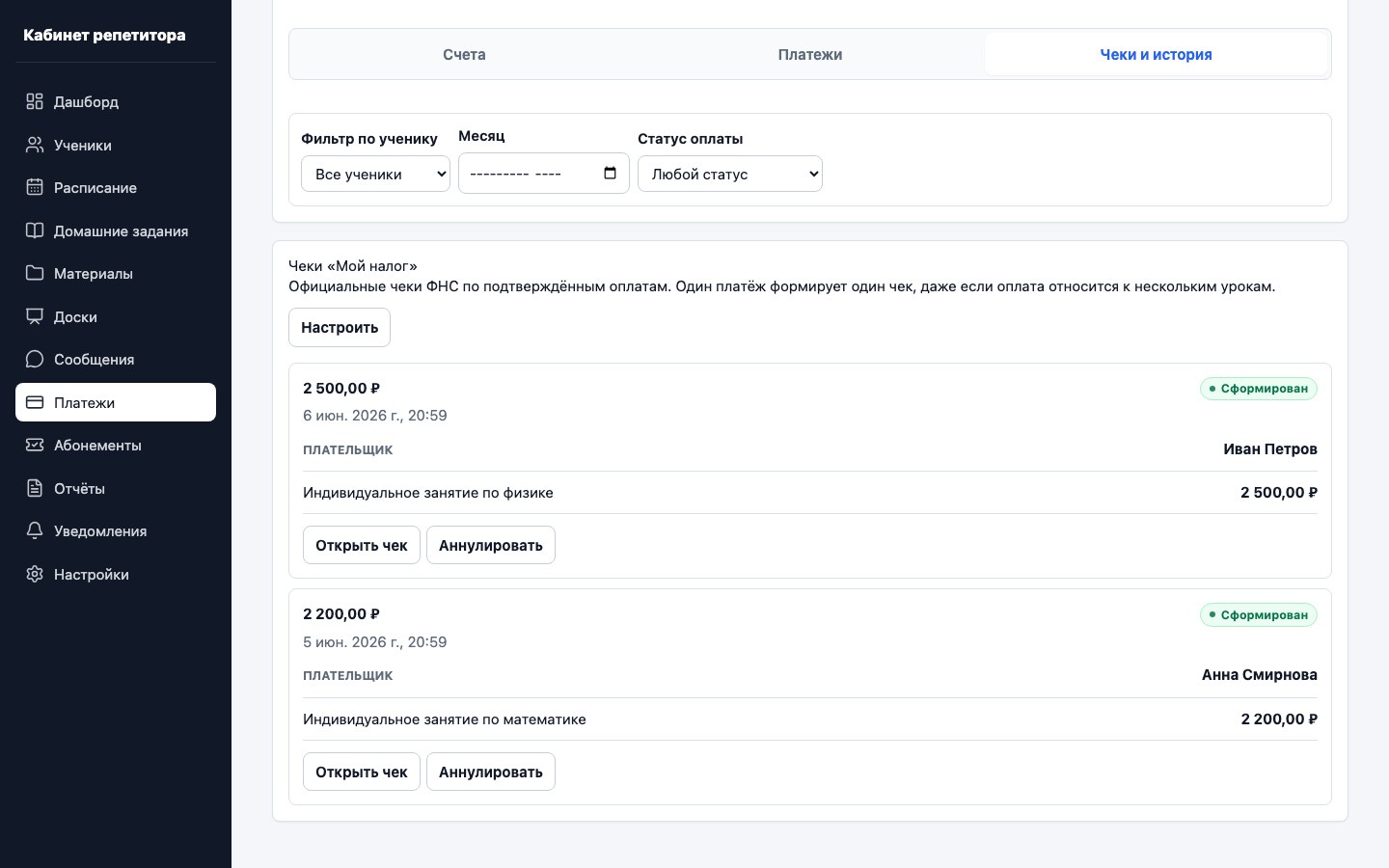Screen dimensions: 1389x868
Task: Click the Чеки «Мой налог» heading
Action: 353,265
